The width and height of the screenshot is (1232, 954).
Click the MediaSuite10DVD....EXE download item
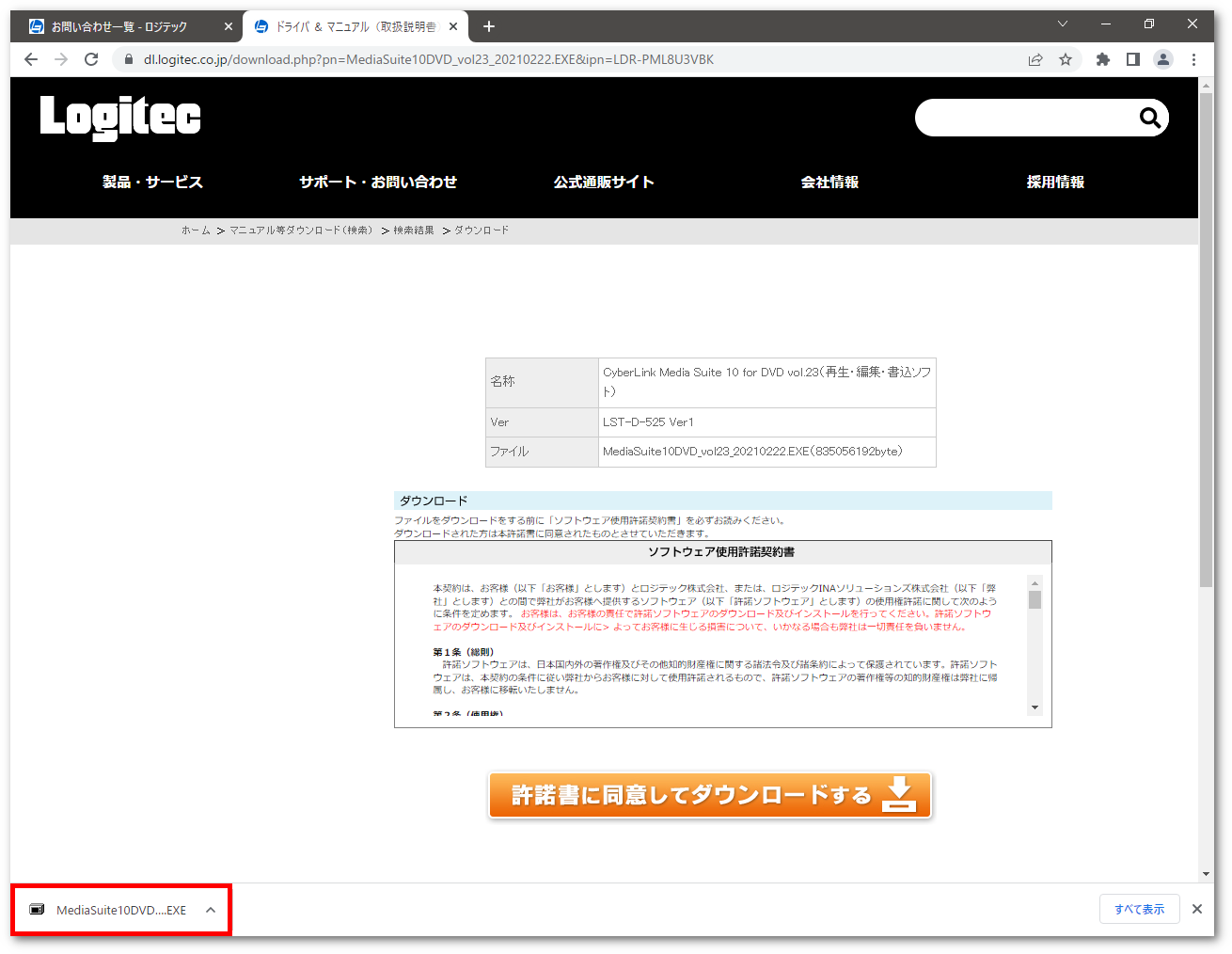click(x=121, y=910)
